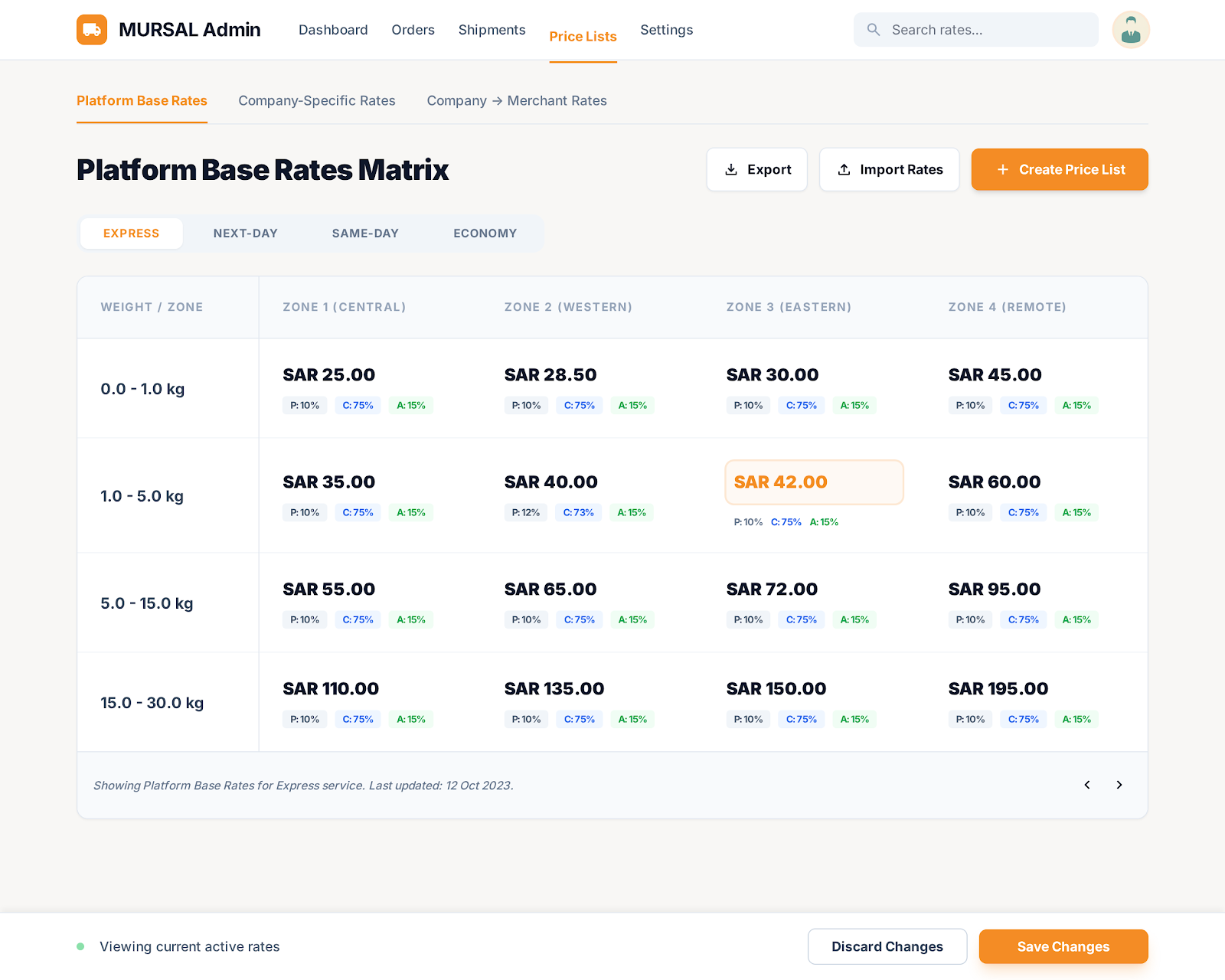Image resolution: width=1225 pixels, height=980 pixels.
Task: Switch to Company-Specific Rates tab
Action: coord(316,100)
